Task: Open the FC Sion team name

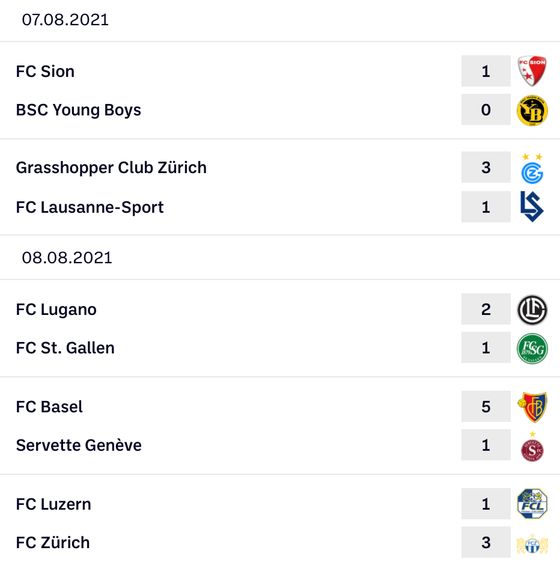Action: pyautogui.click(x=45, y=71)
